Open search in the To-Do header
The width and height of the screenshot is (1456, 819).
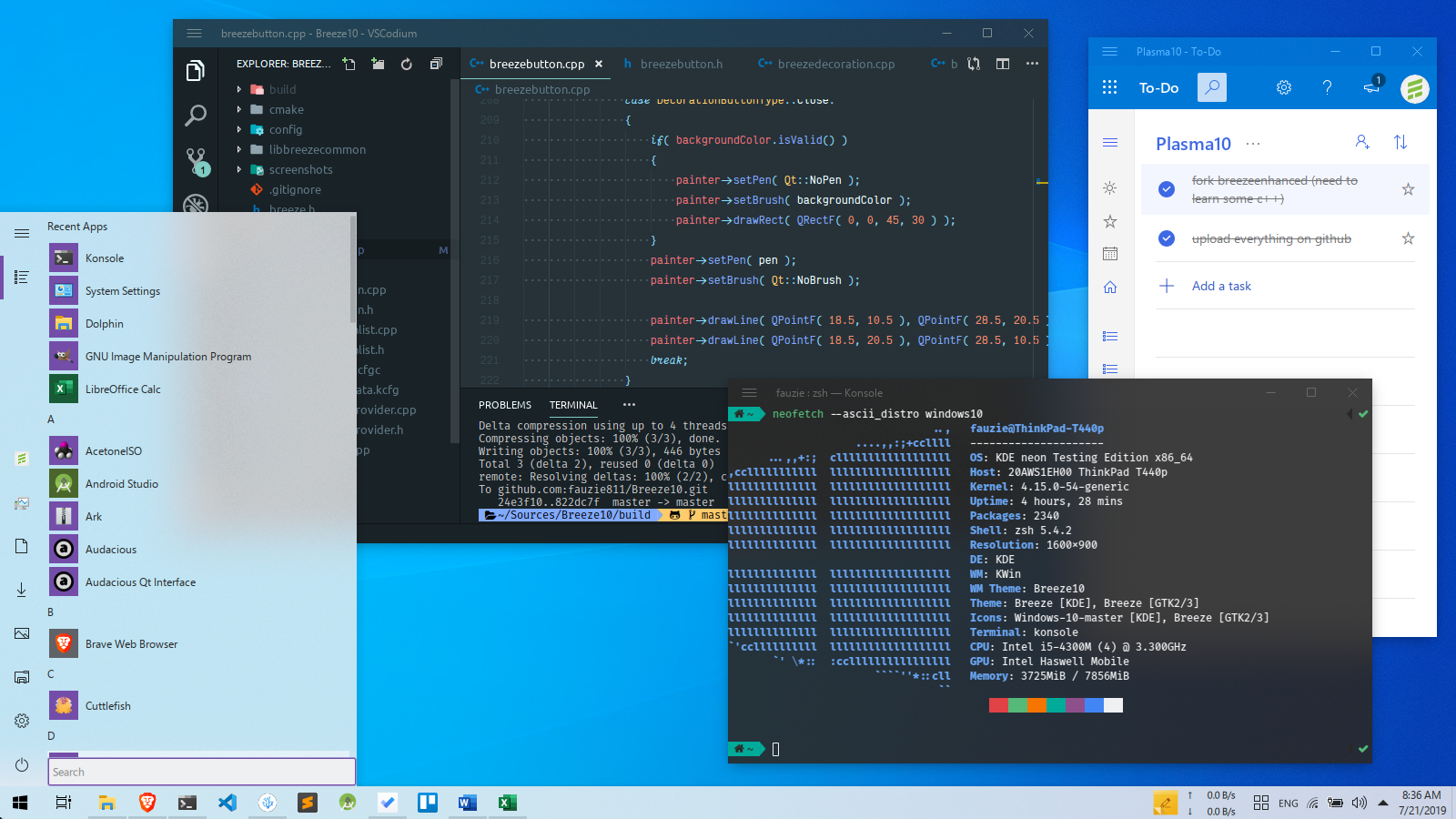[1211, 87]
